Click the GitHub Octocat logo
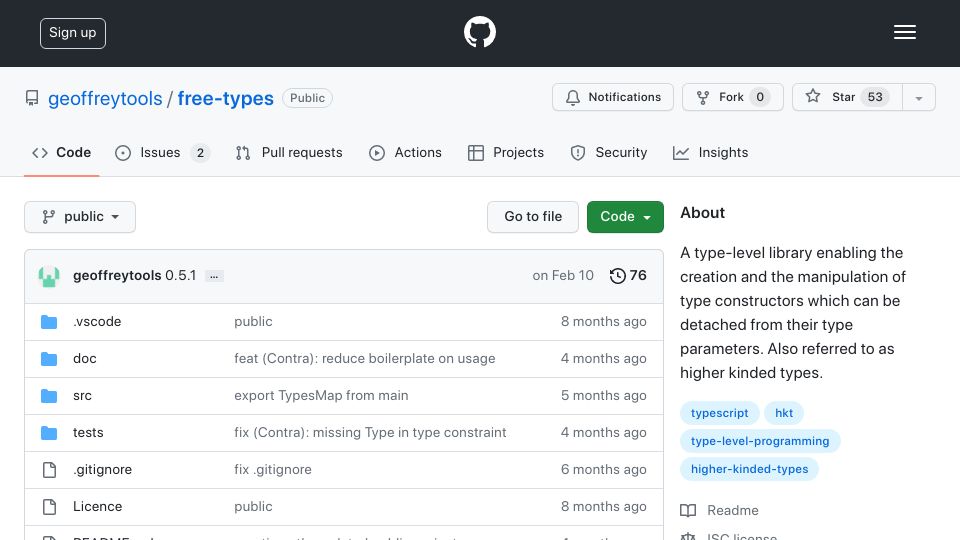The height and width of the screenshot is (540, 960). 479,32
